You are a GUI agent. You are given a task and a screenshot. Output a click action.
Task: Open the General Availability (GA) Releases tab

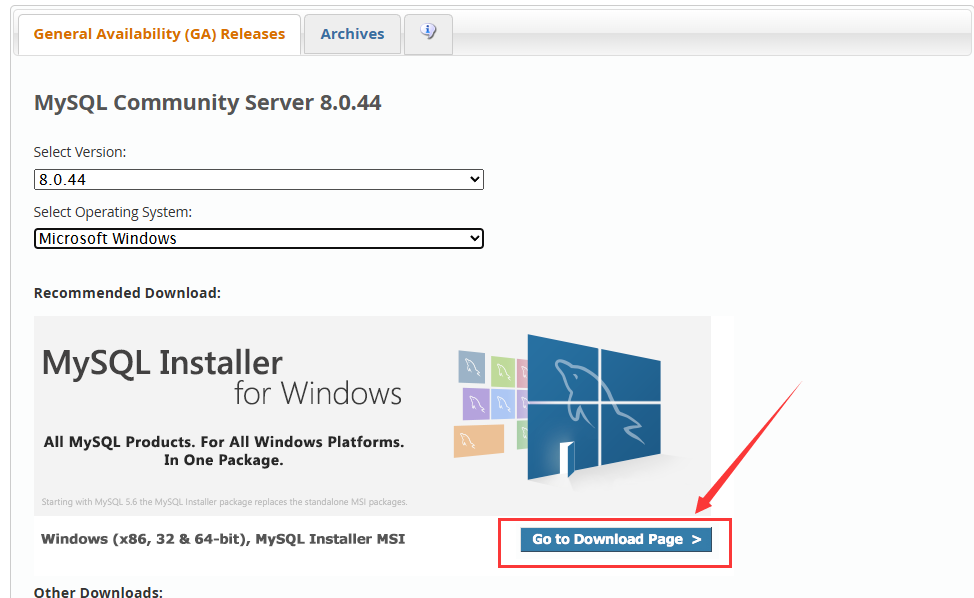159,34
